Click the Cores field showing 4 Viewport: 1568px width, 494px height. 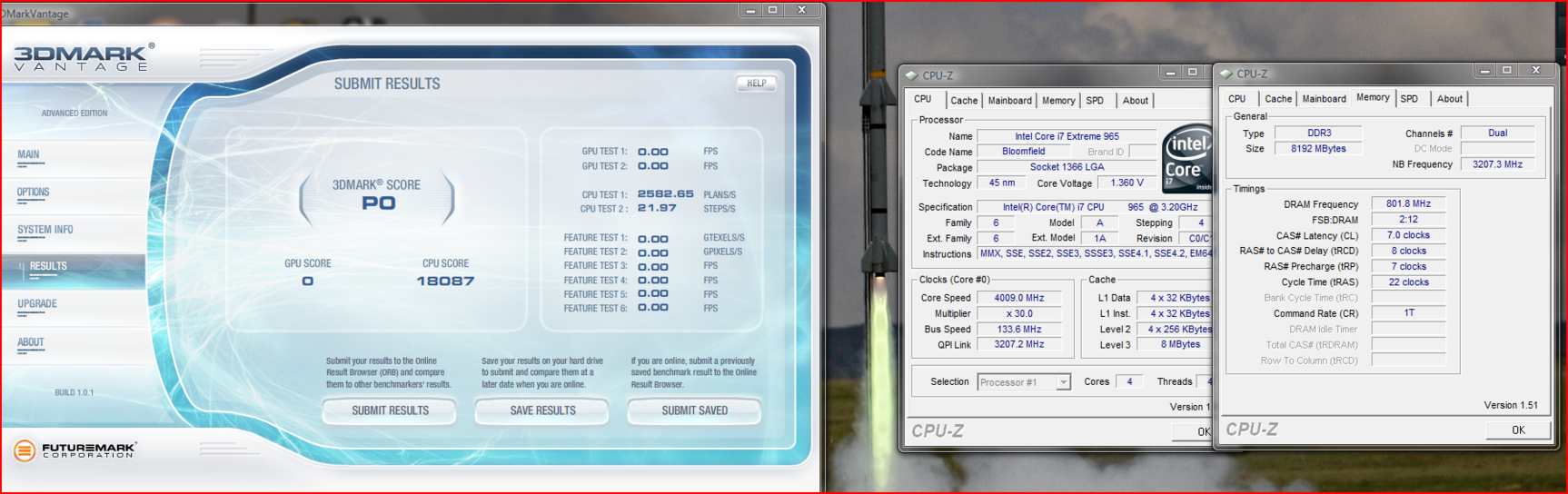(1129, 382)
